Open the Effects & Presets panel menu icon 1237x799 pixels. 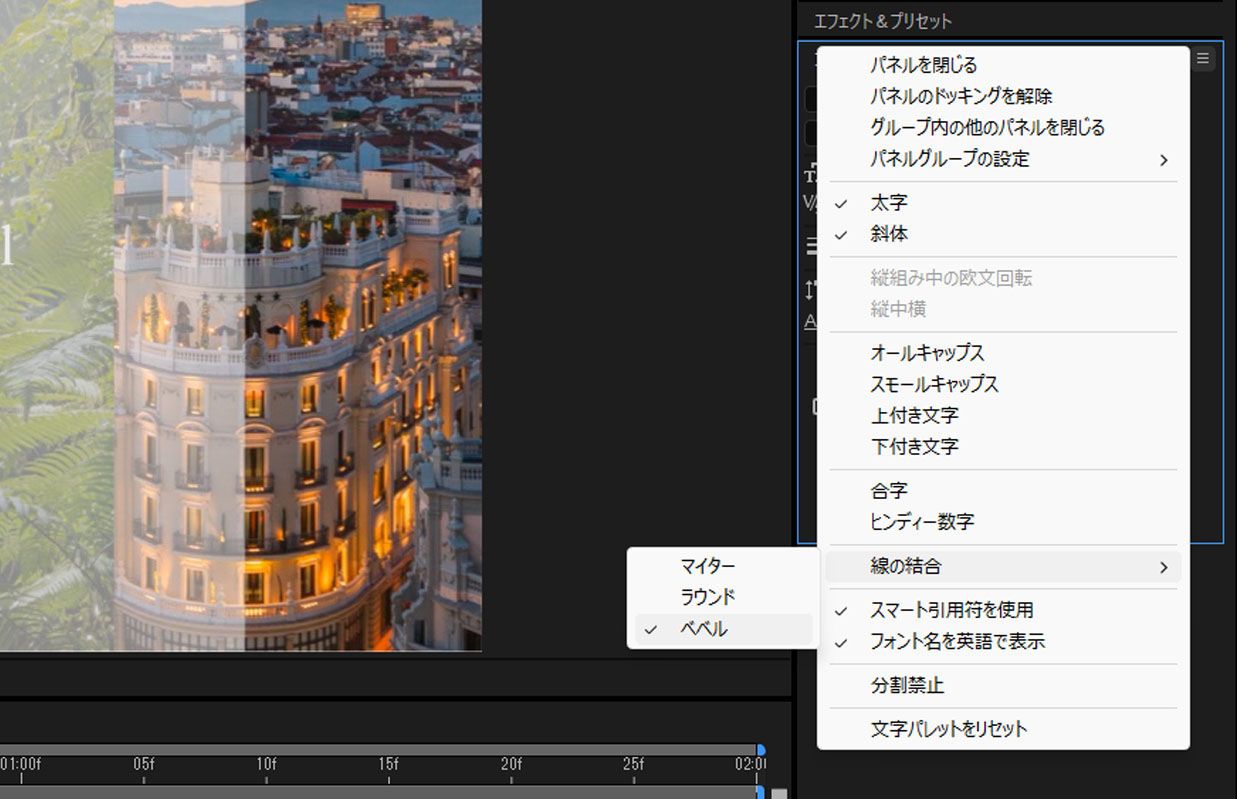[1203, 58]
